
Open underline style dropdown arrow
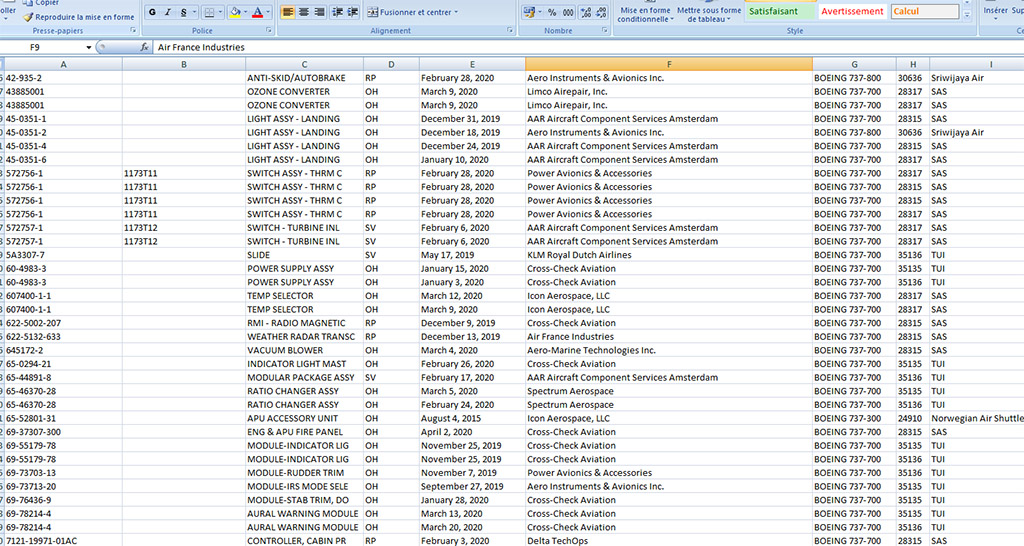(x=194, y=12)
